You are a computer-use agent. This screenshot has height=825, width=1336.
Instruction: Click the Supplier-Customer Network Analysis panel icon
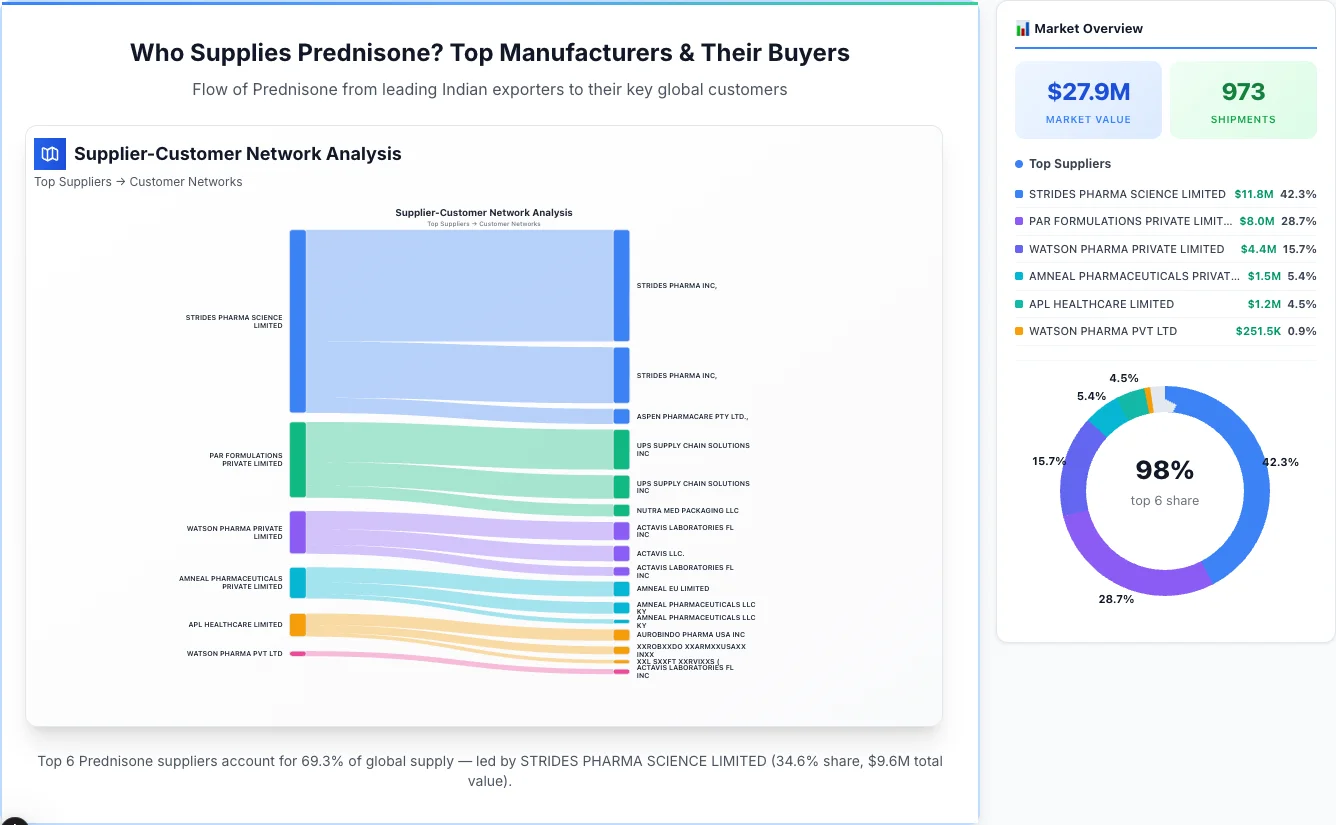[49, 154]
